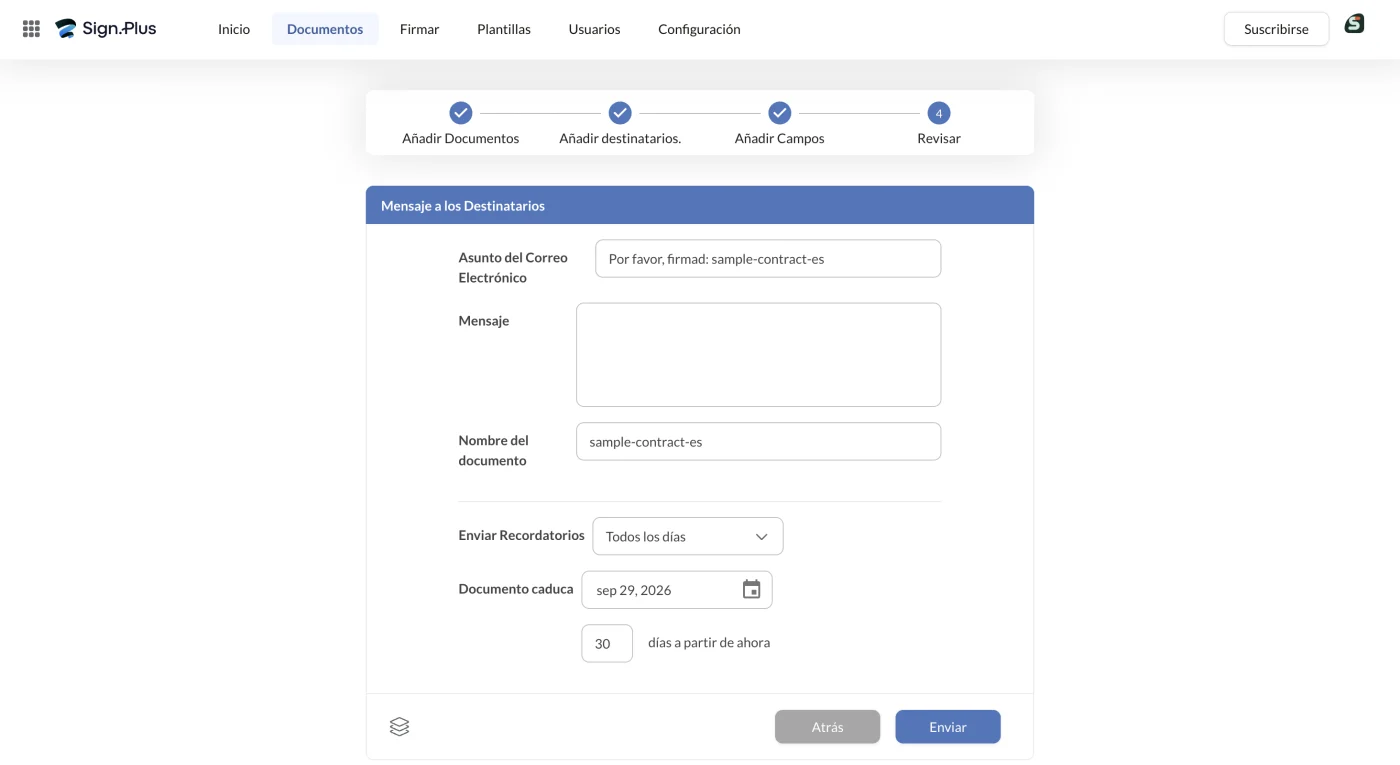Expand the Enviar Recordatorios dropdown
The image size is (1400, 765).
(688, 536)
